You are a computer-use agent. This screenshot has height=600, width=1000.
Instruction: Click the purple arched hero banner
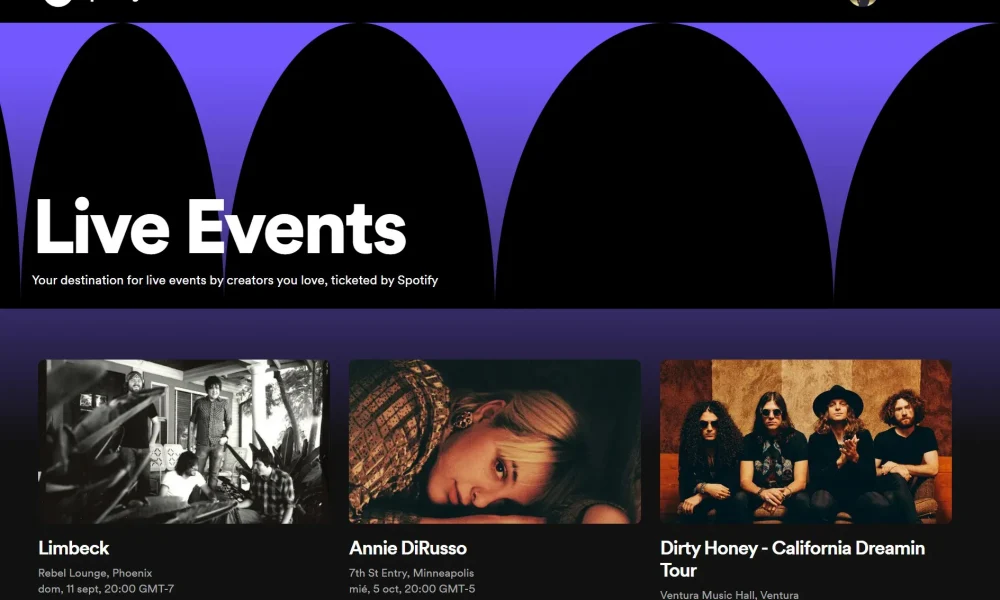click(x=500, y=165)
